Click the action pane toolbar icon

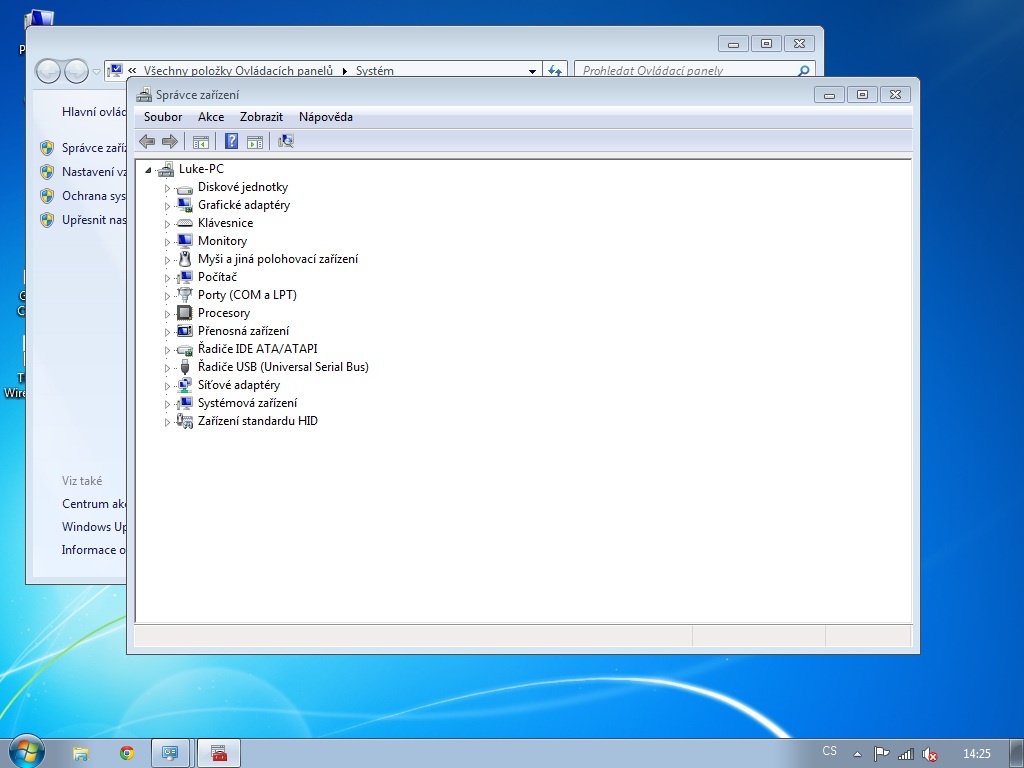tap(255, 141)
